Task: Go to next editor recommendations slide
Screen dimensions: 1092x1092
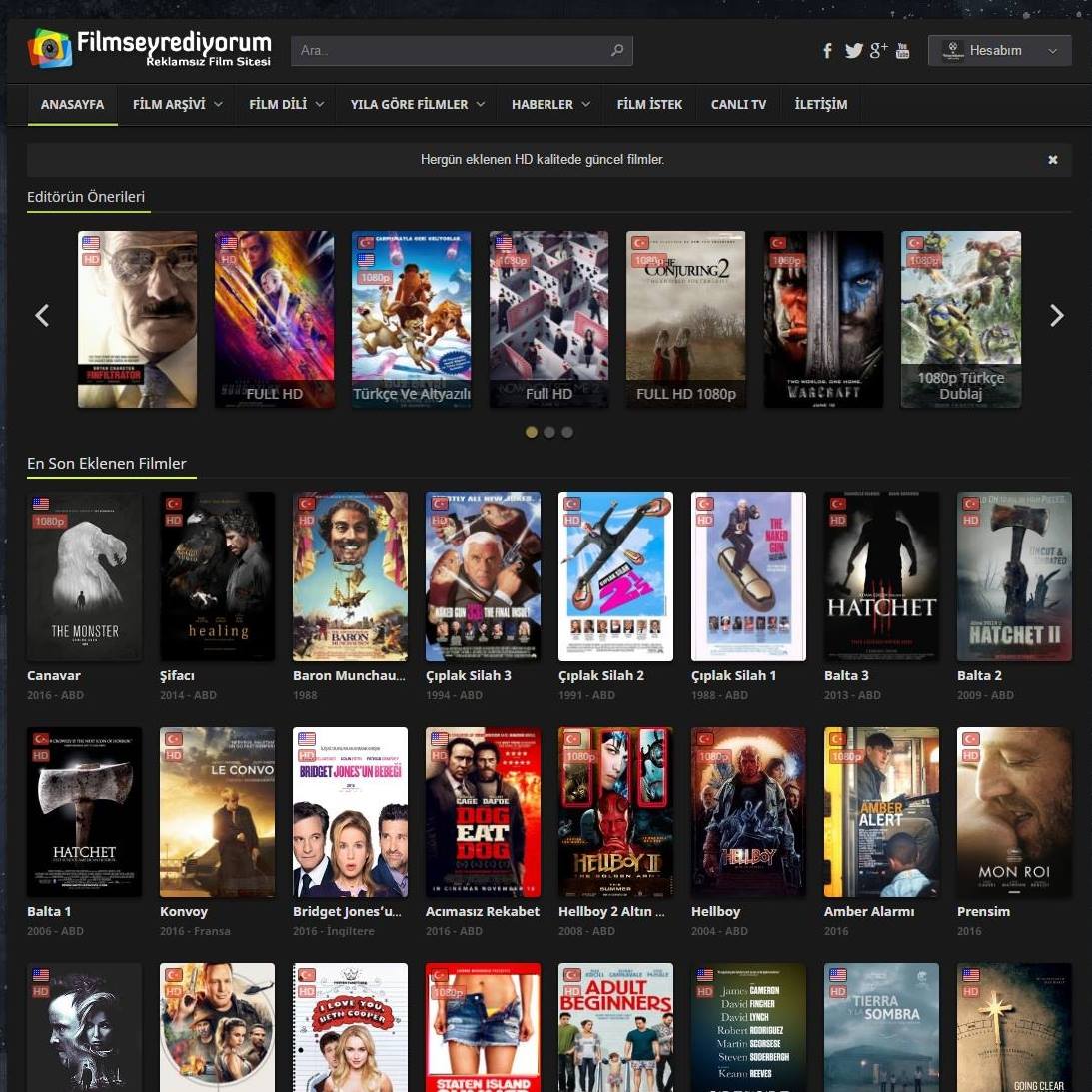Action: tap(1056, 315)
